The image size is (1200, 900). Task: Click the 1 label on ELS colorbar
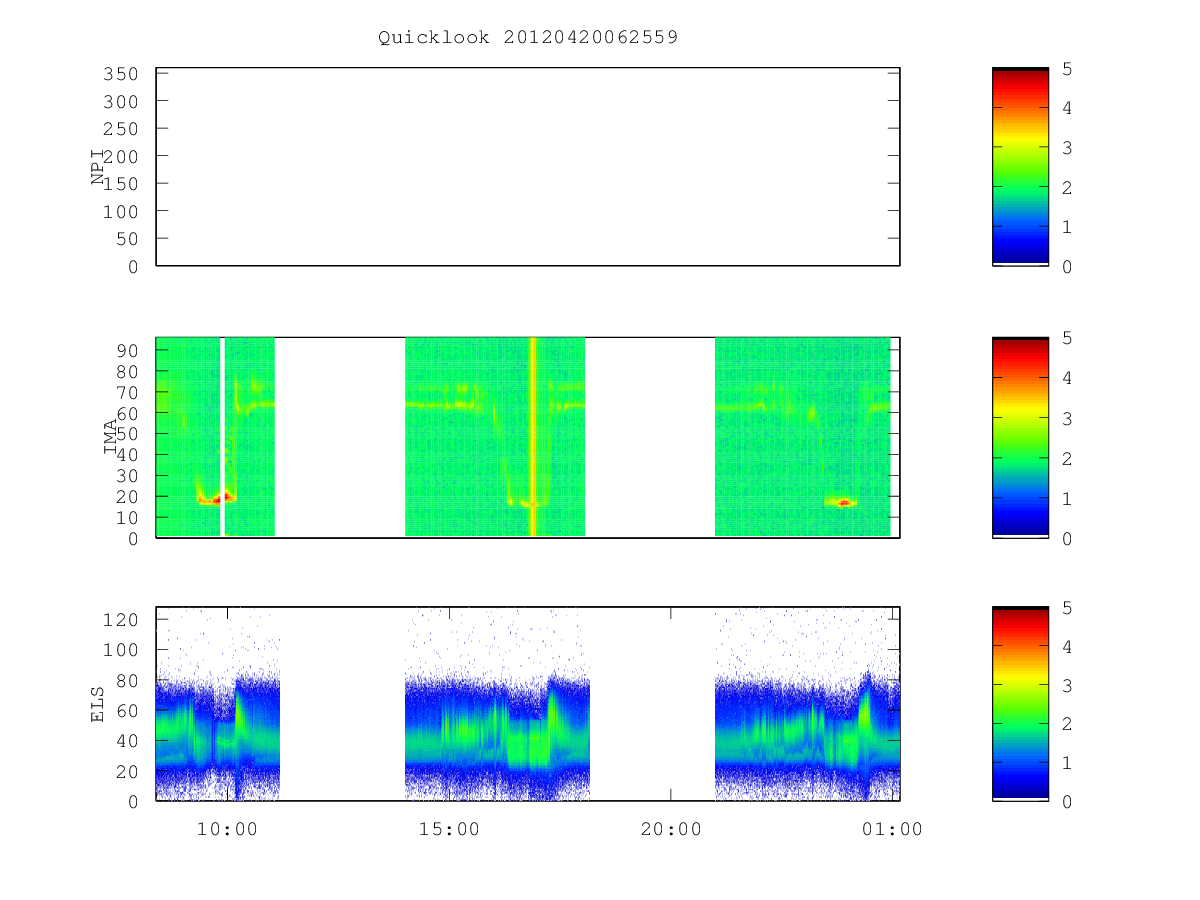[1068, 764]
